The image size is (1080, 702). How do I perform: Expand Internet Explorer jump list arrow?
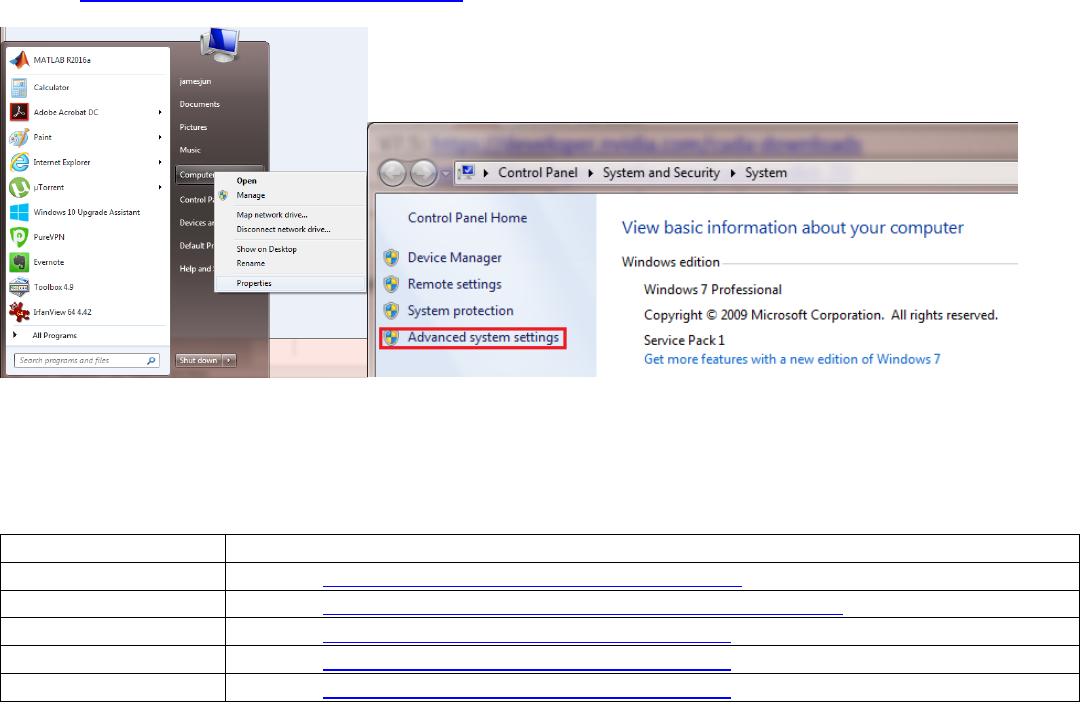[x=160, y=163]
